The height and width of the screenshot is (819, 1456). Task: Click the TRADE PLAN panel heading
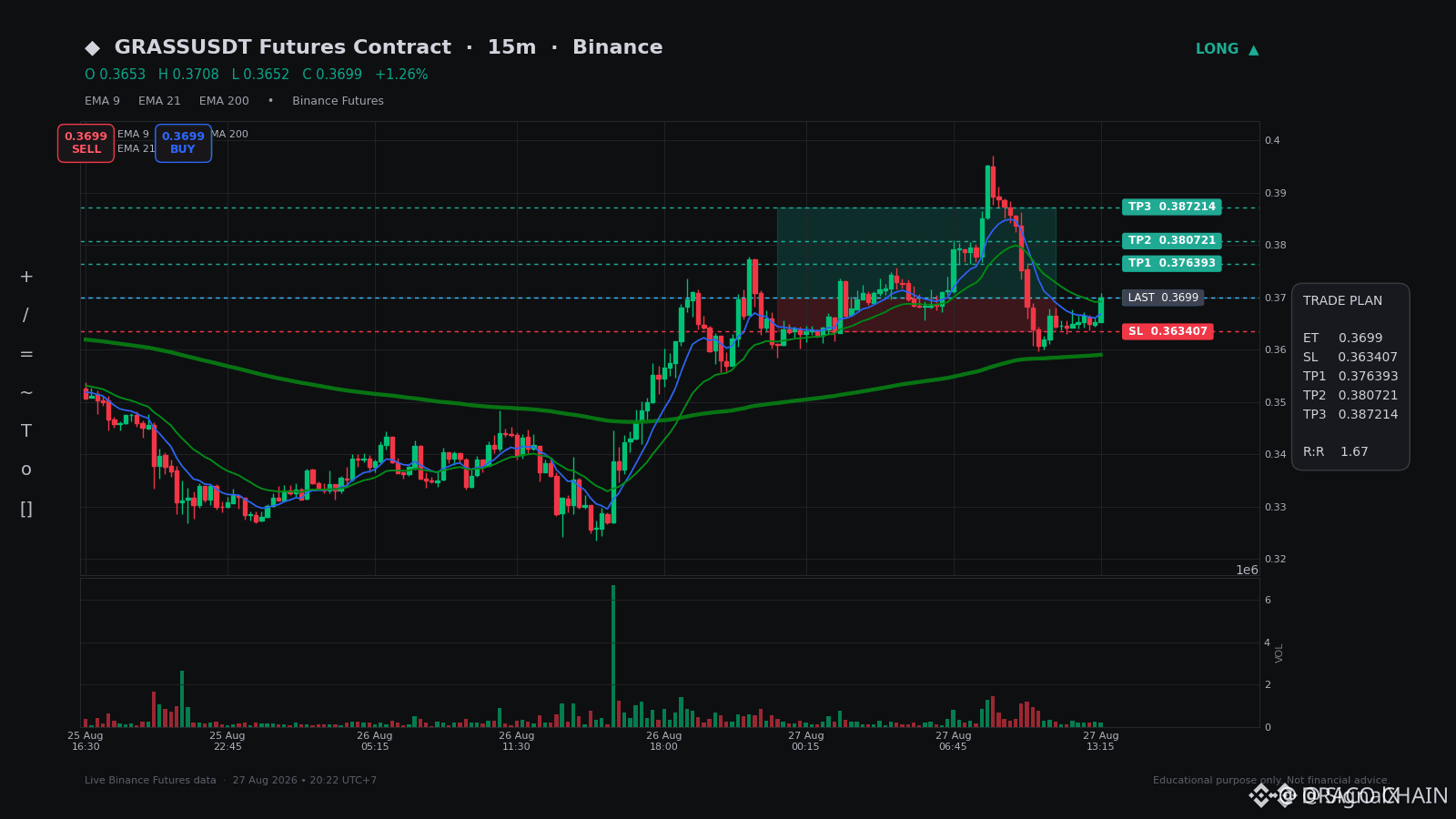tap(1342, 301)
